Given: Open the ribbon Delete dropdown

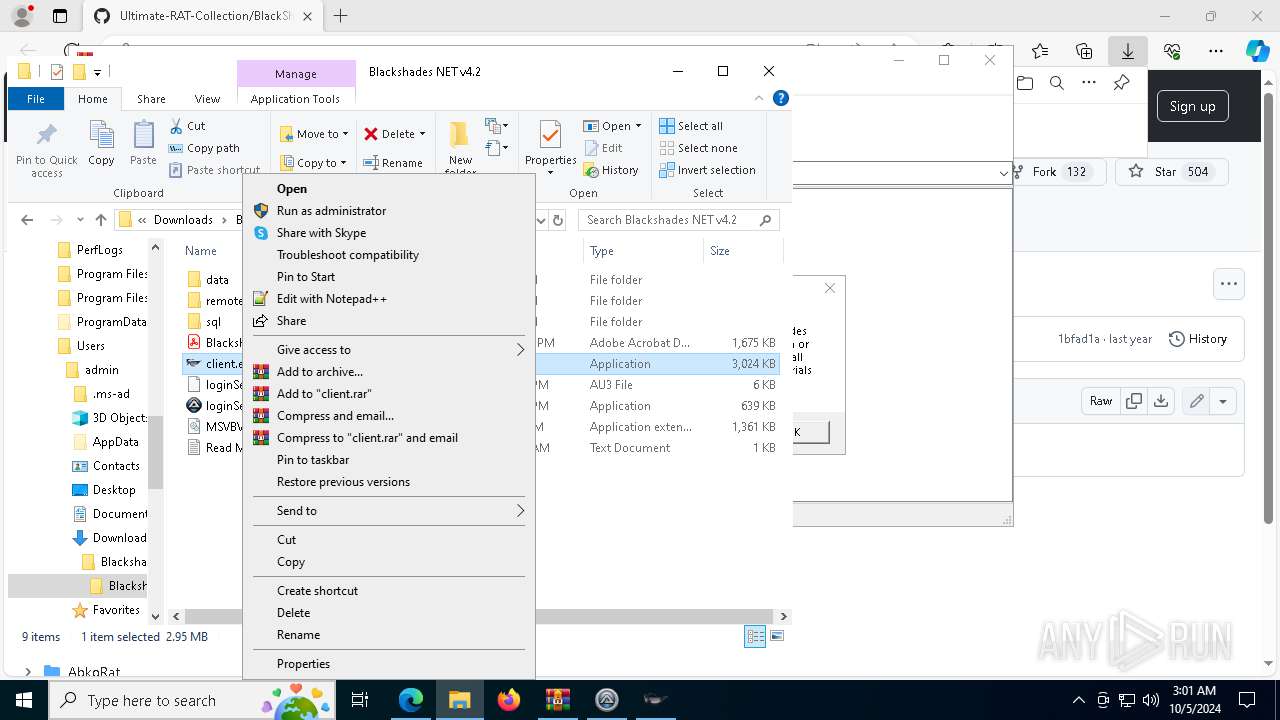Looking at the screenshot, I should coord(395,134).
